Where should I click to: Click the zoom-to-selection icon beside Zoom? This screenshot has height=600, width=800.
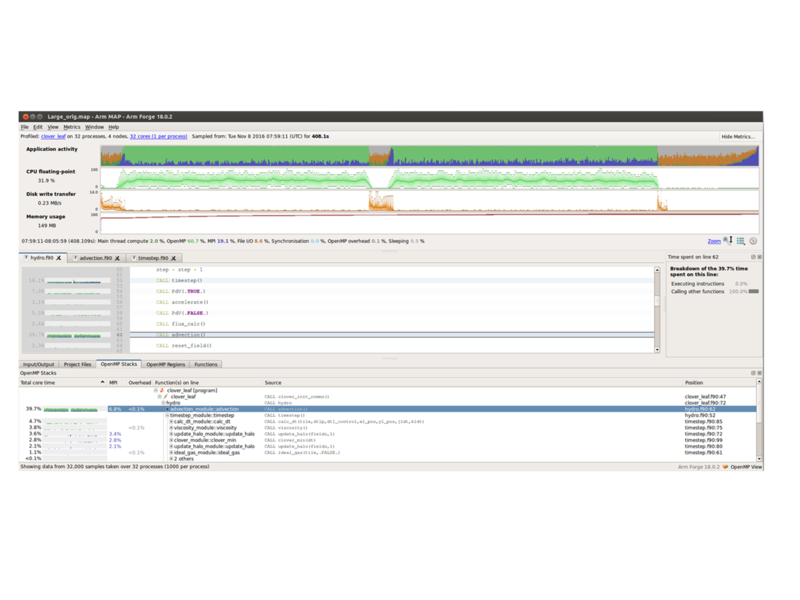[x=728, y=241]
